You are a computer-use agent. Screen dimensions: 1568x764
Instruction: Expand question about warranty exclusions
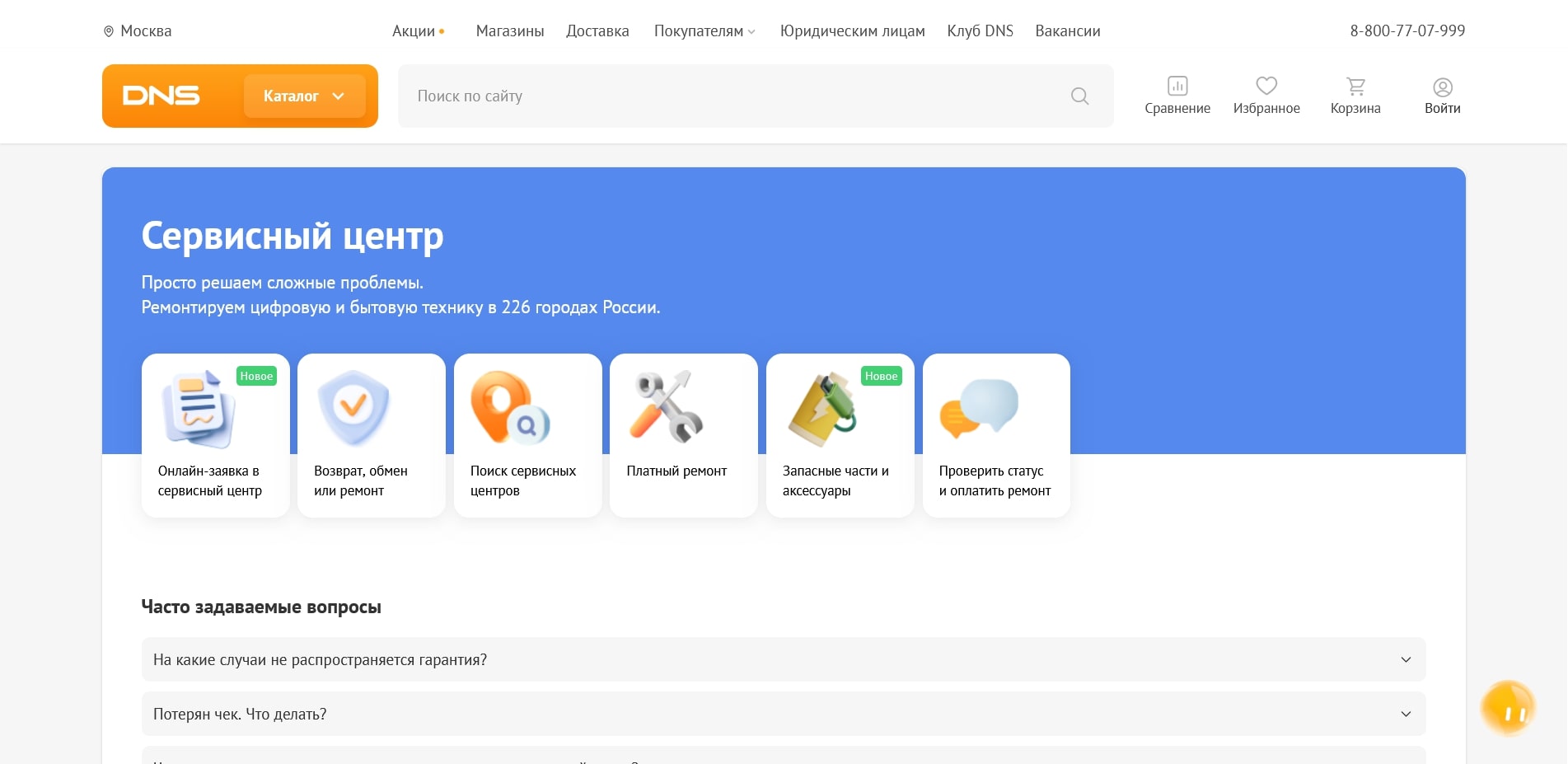click(783, 659)
